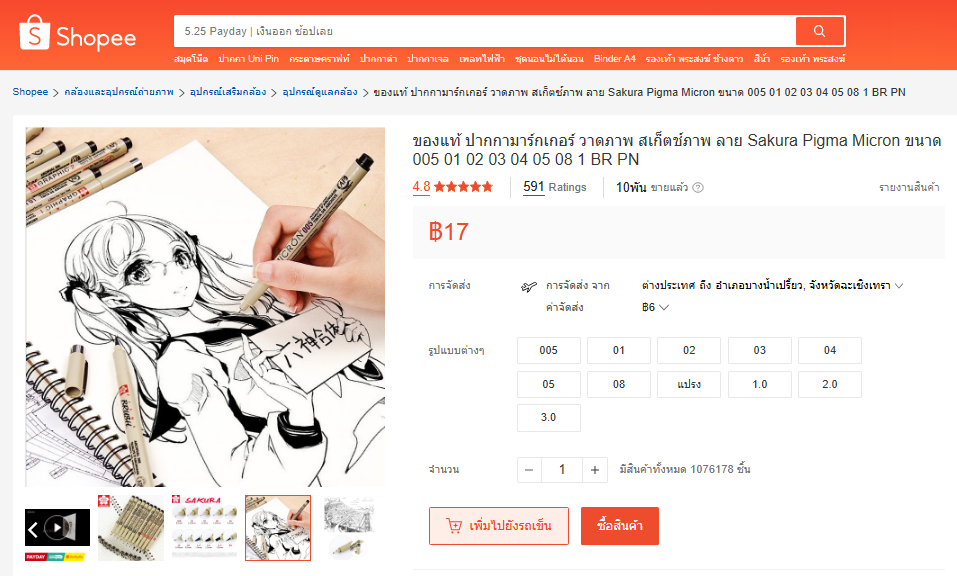Select the 005 variation option
Viewport: 957px width, 576px height.
pos(549,350)
